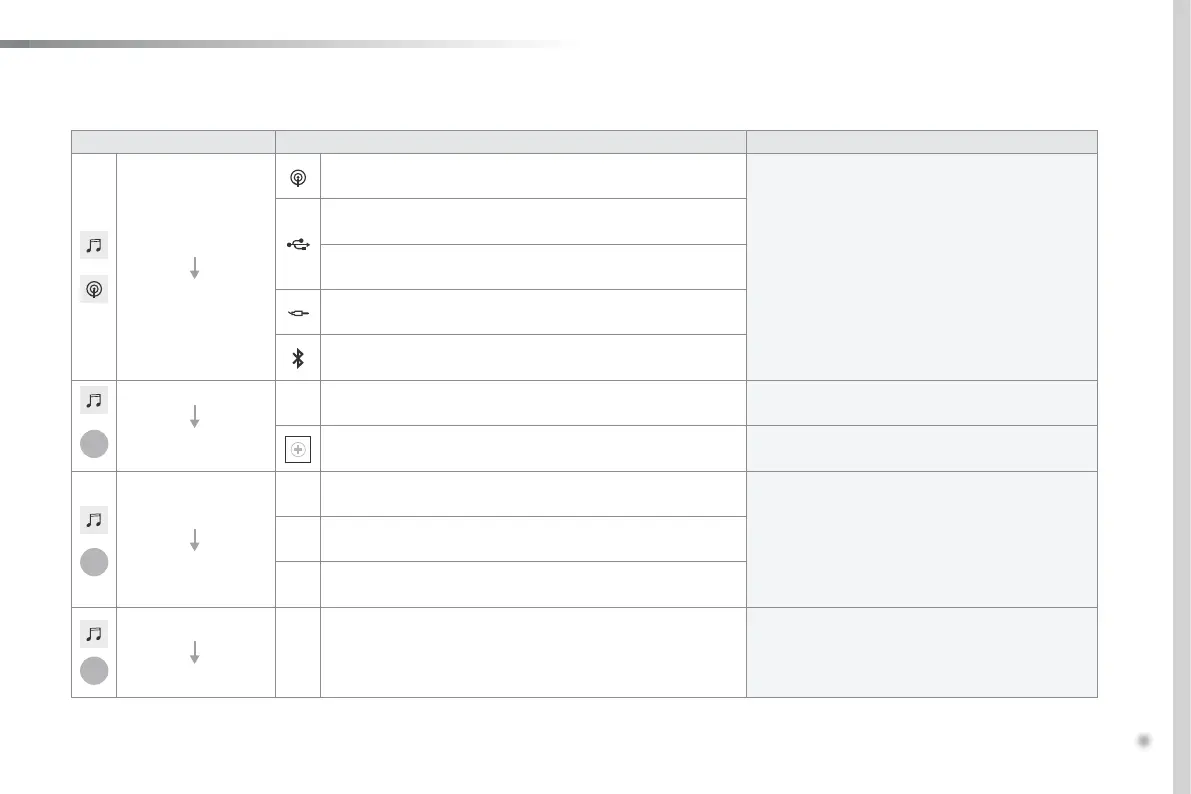Click the down arrow in the last table row

click(195, 652)
